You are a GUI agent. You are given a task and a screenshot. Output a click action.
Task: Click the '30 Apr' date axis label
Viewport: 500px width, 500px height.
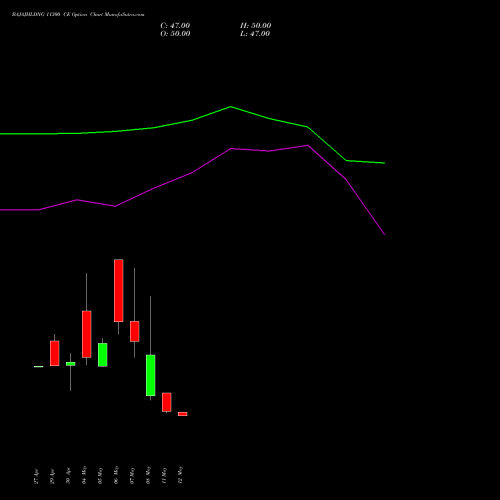tap(68, 476)
